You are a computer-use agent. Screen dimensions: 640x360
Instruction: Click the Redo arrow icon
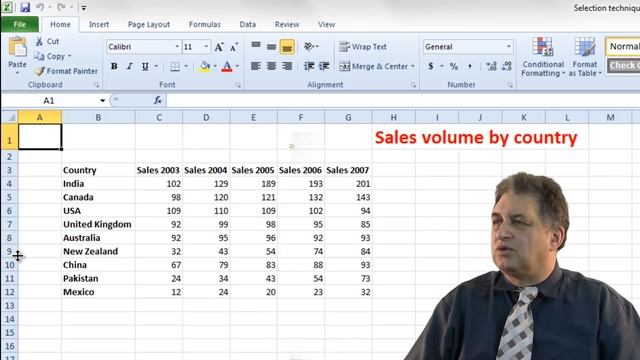click(x=61, y=7)
